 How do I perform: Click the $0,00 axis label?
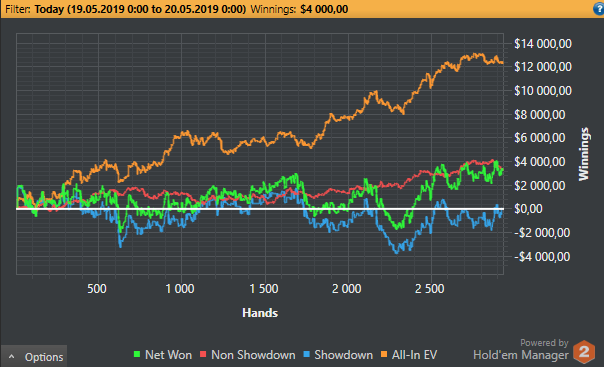tap(528, 209)
